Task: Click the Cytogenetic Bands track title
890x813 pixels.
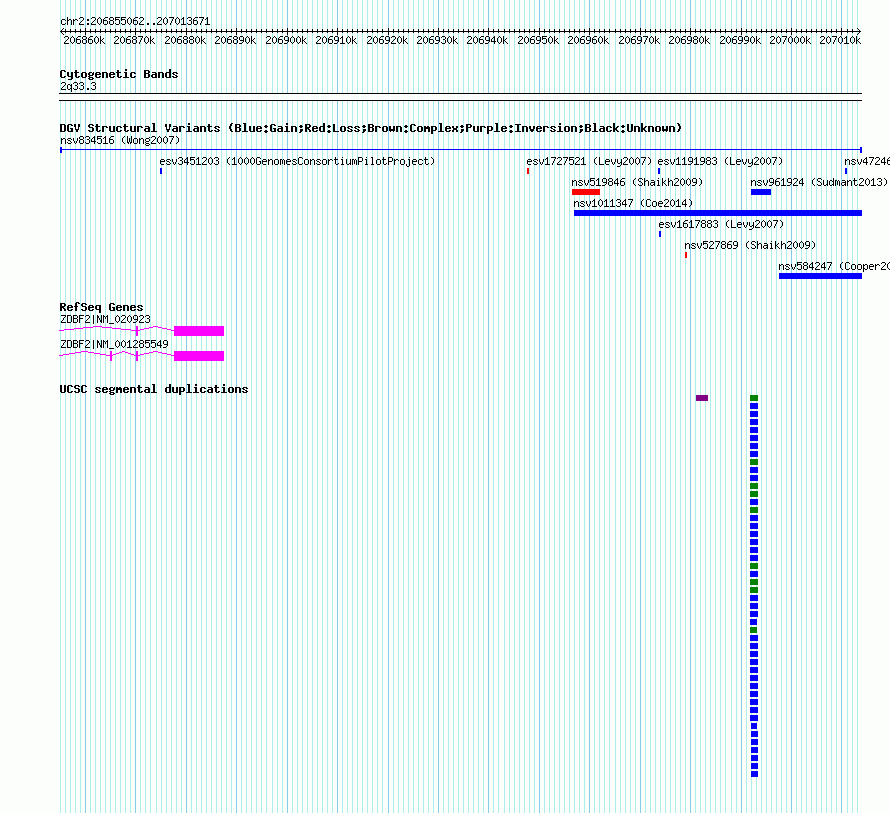Action: [119, 74]
